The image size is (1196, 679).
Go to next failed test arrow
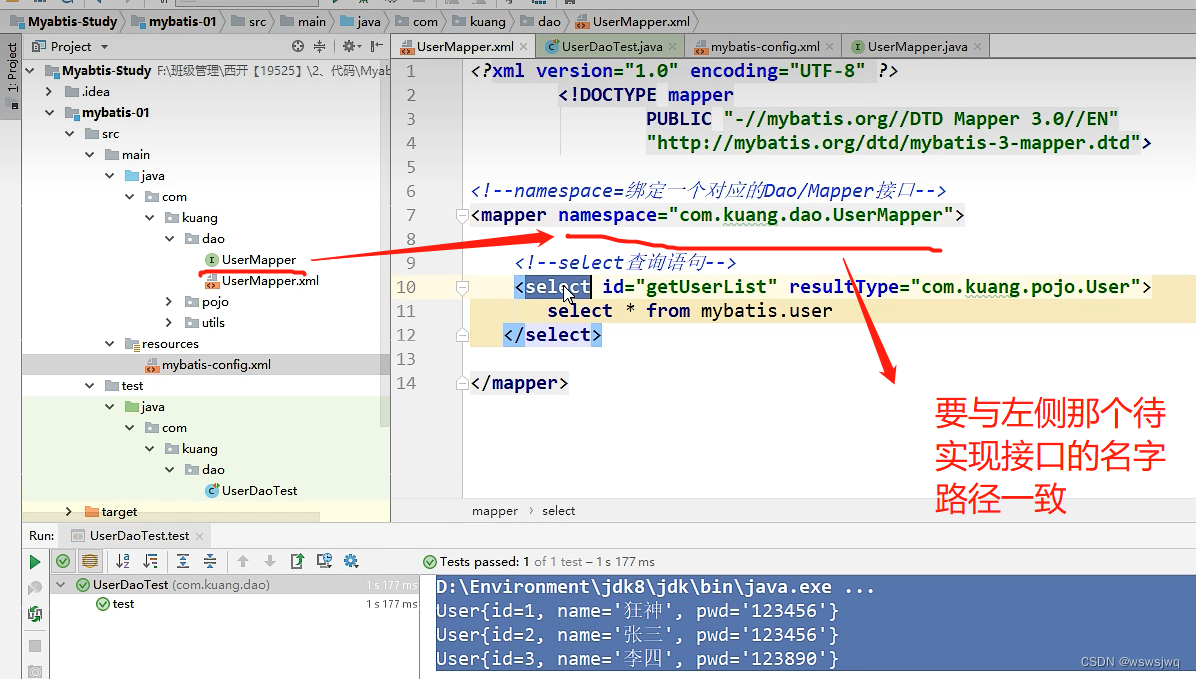point(270,562)
